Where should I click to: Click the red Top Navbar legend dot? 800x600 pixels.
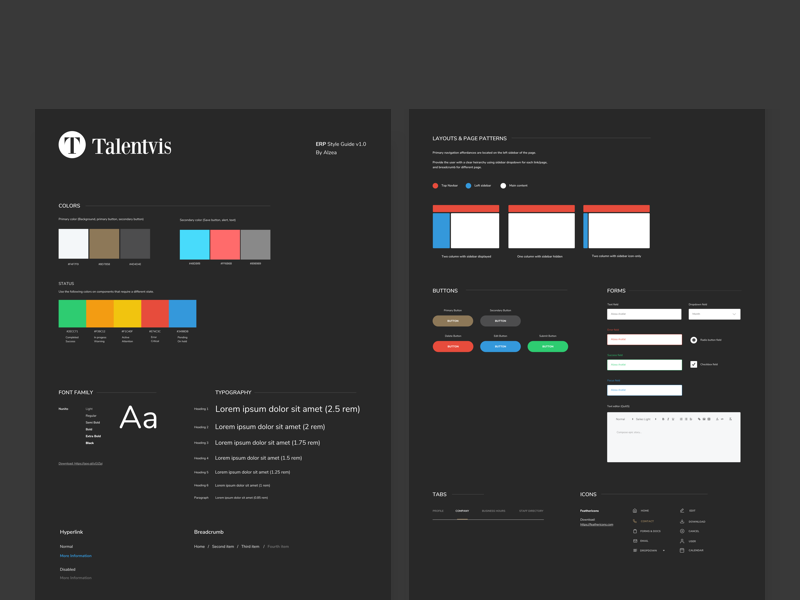click(x=435, y=186)
